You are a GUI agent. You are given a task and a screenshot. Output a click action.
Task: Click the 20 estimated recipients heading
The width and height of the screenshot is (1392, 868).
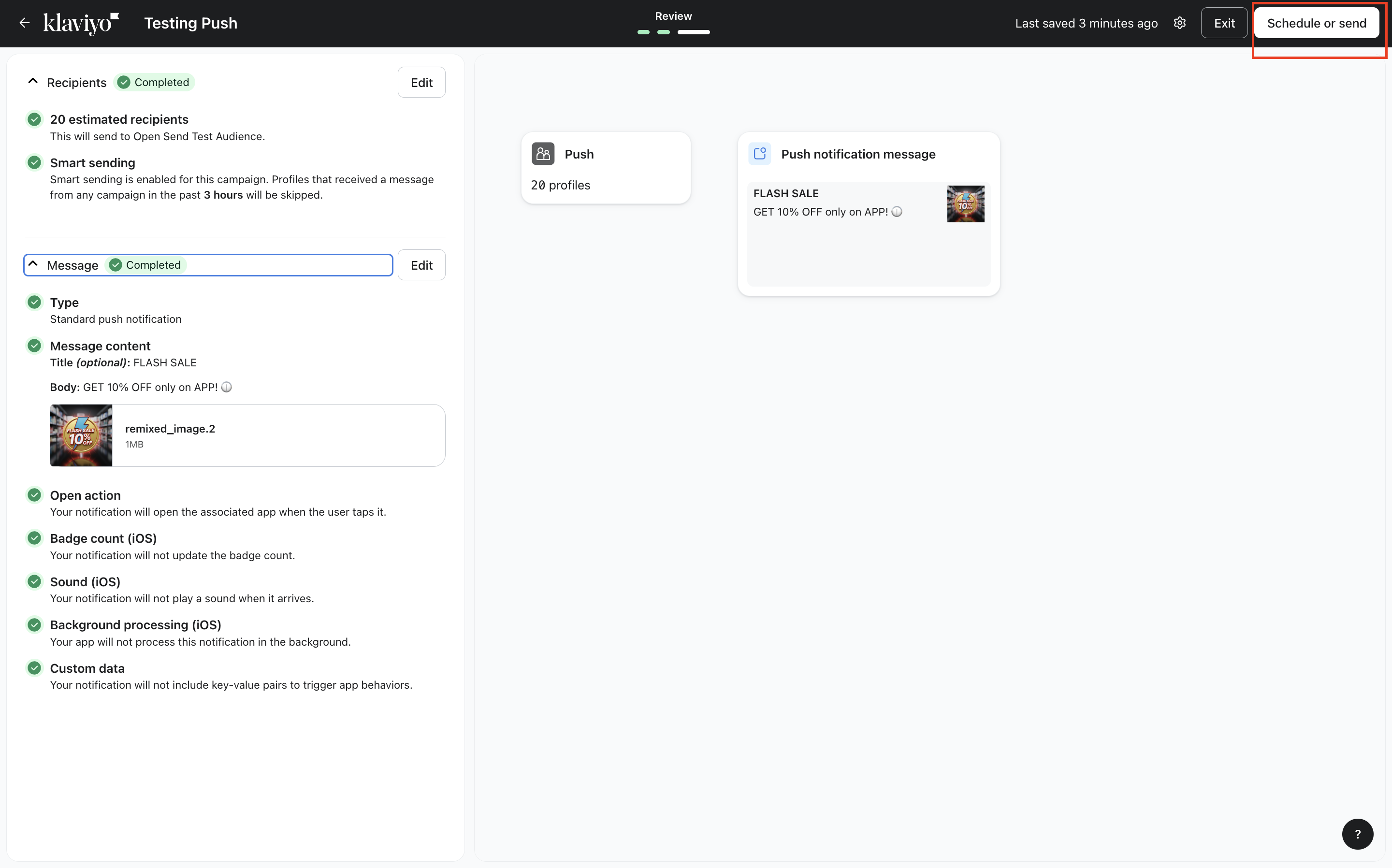coord(119,119)
